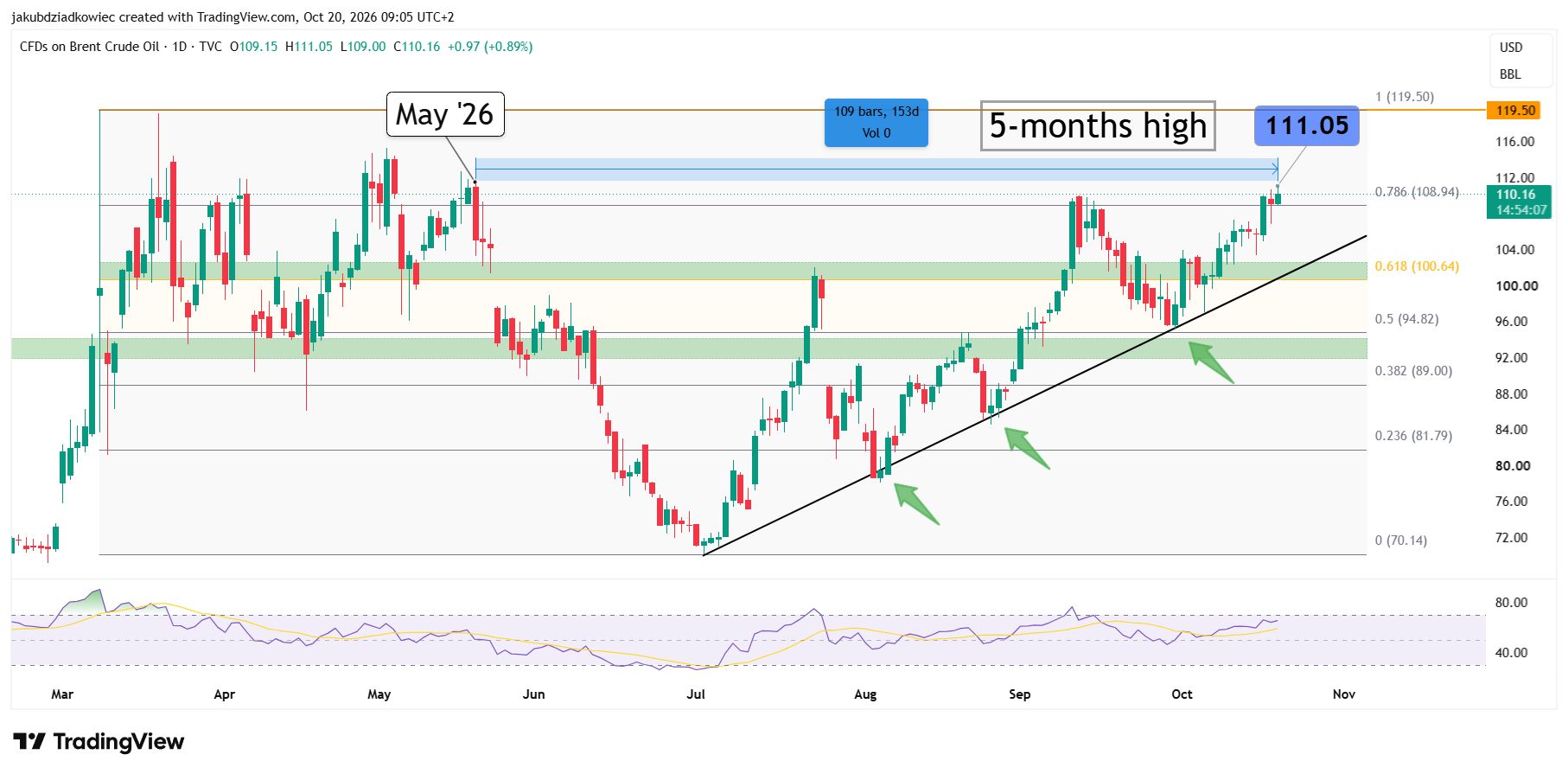Click the 100.00 price axis label
Viewport: 1568px width, 774px height.
click(x=1517, y=286)
